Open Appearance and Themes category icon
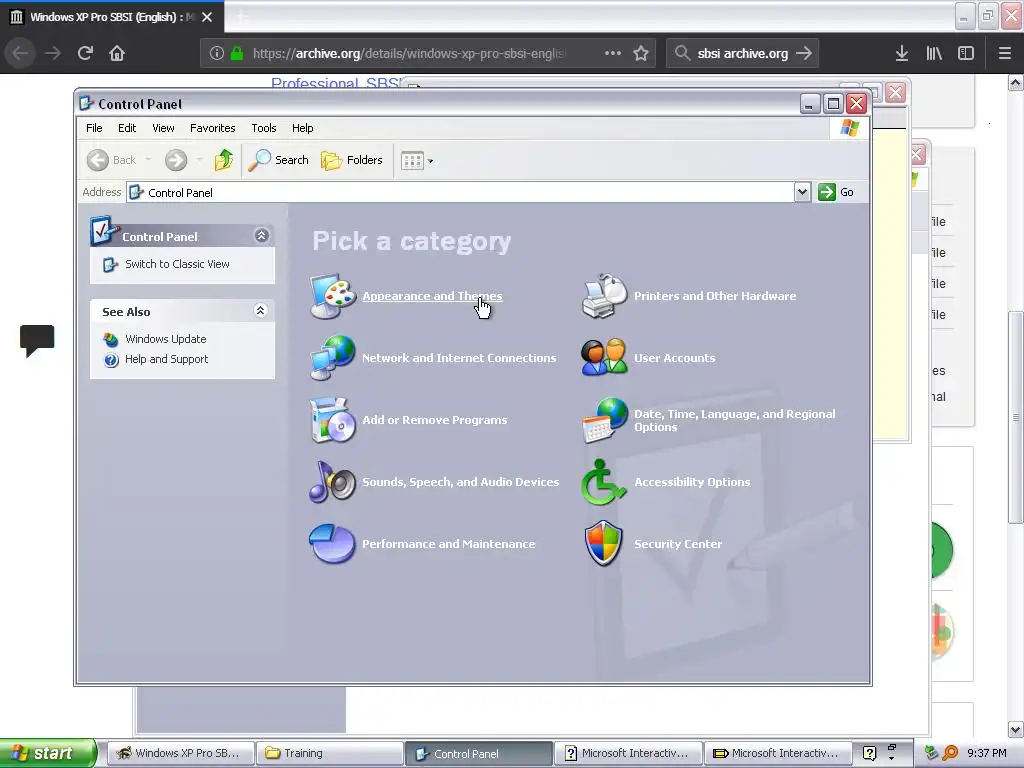Screen dimensions: 1024x768 pos(332,296)
